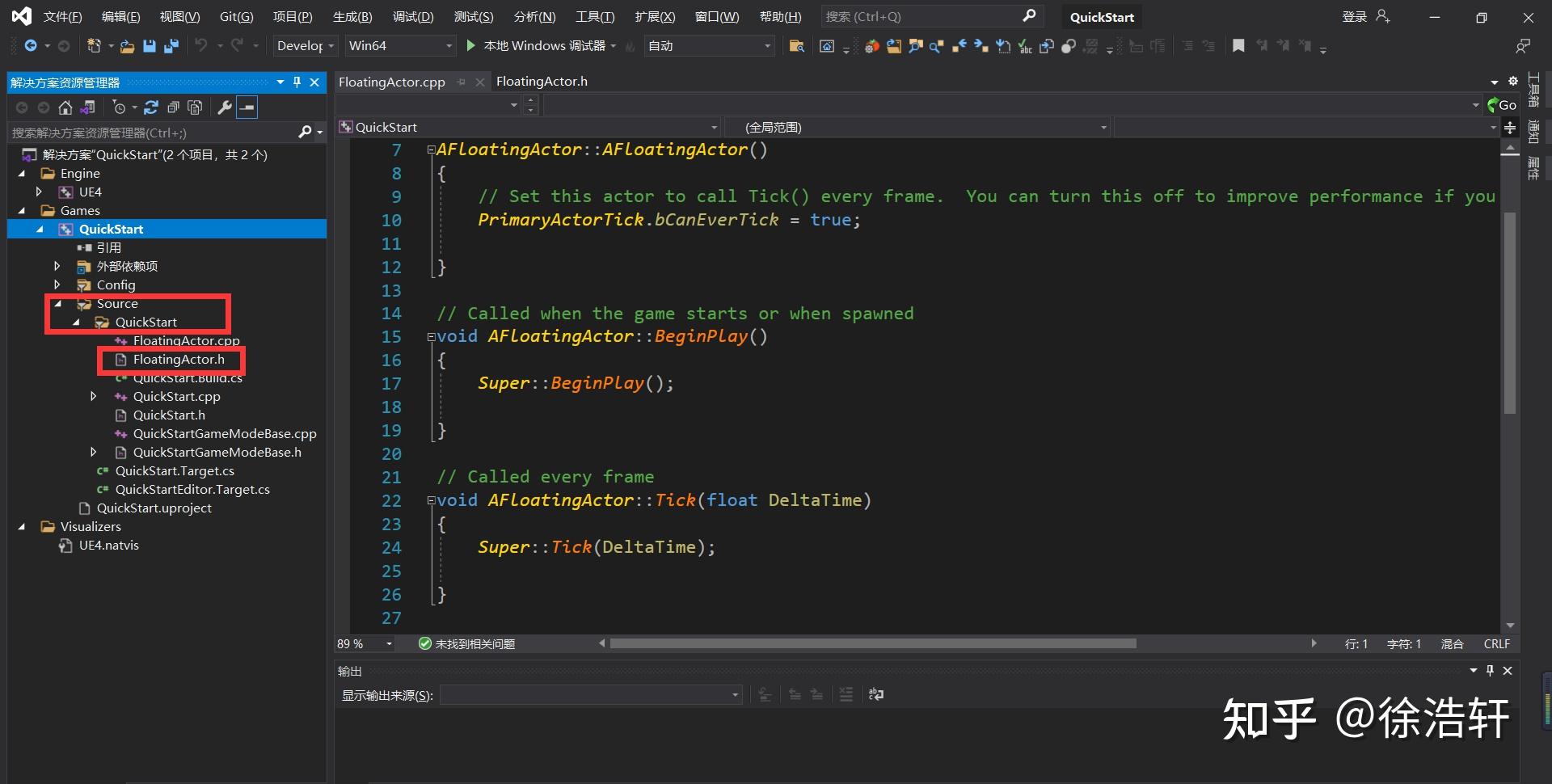
Task: Toggle the preview selected items icon
Action: [x=247, y=107]
